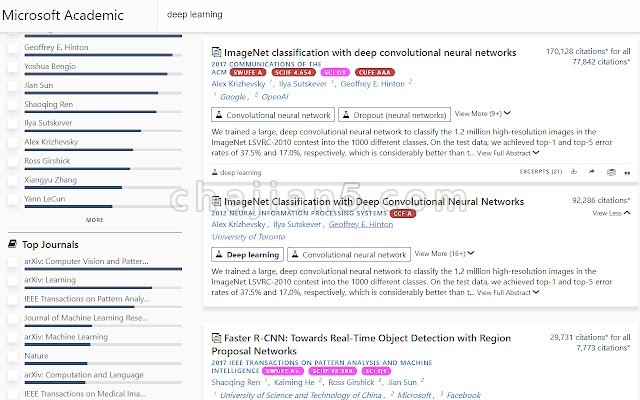Viewport: 640px width, 400px height.
Task: Tick the Ross Girshick author checkbox
Action: click(13, 162)
